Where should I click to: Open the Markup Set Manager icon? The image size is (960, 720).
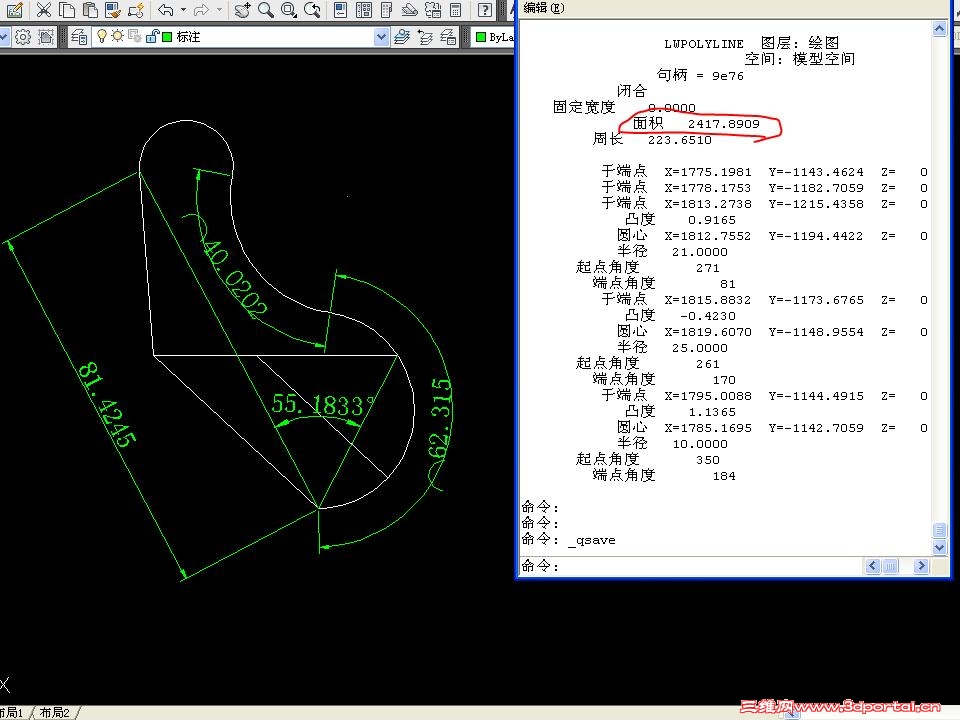[x=433, y=9]
